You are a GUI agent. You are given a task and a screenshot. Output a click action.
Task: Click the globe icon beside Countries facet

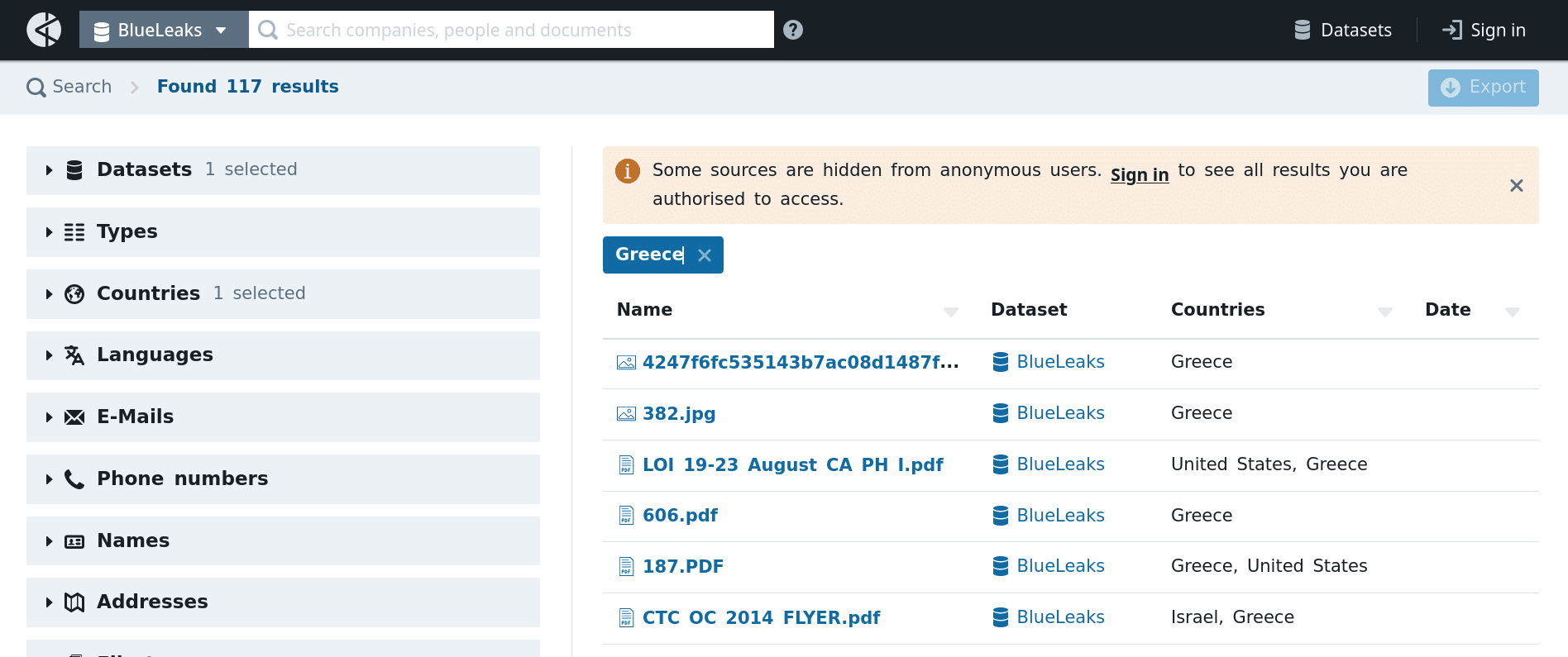click(x=74, y=294)
